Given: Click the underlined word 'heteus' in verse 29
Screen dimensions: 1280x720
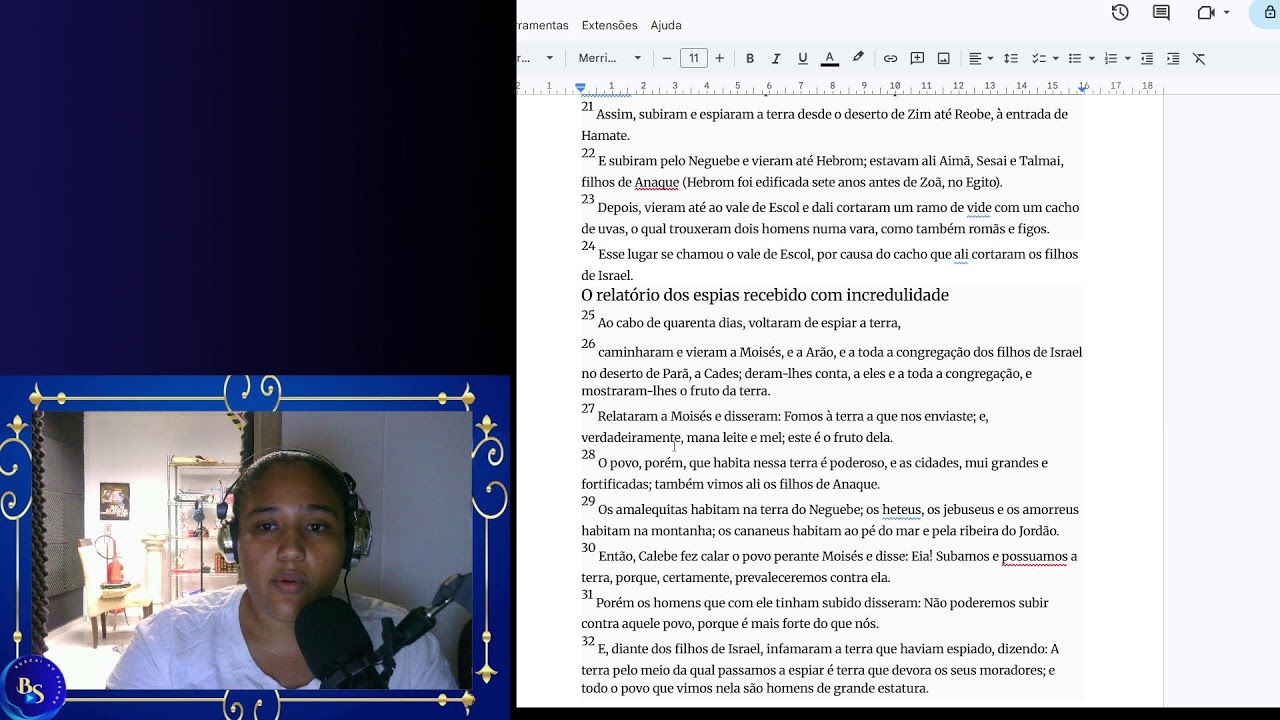Looking at the screenshot, I should point(902,510).
